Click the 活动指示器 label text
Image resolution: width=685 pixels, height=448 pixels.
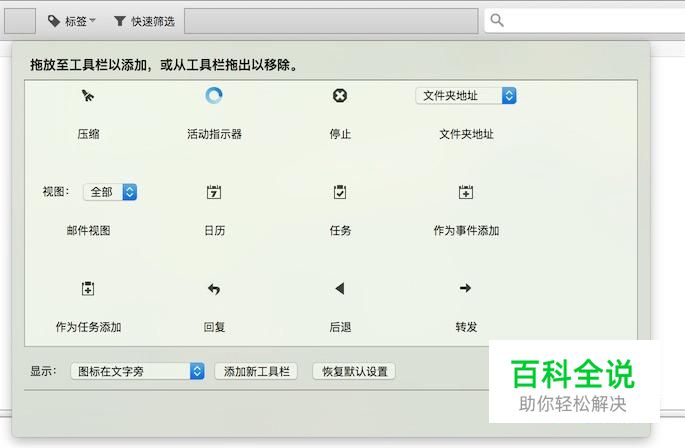coord(214,134)
